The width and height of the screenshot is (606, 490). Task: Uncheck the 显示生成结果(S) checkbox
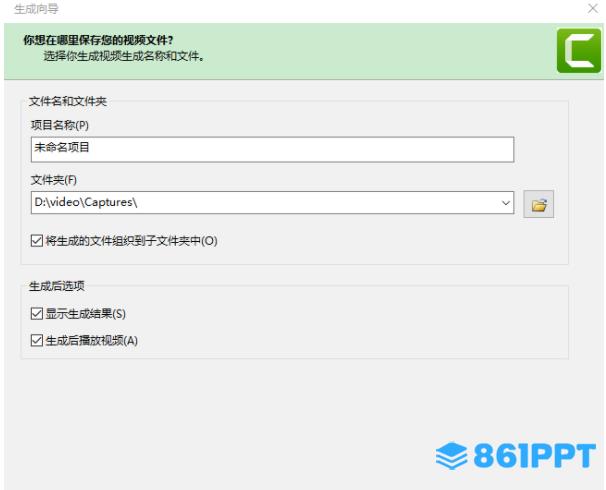37,313
